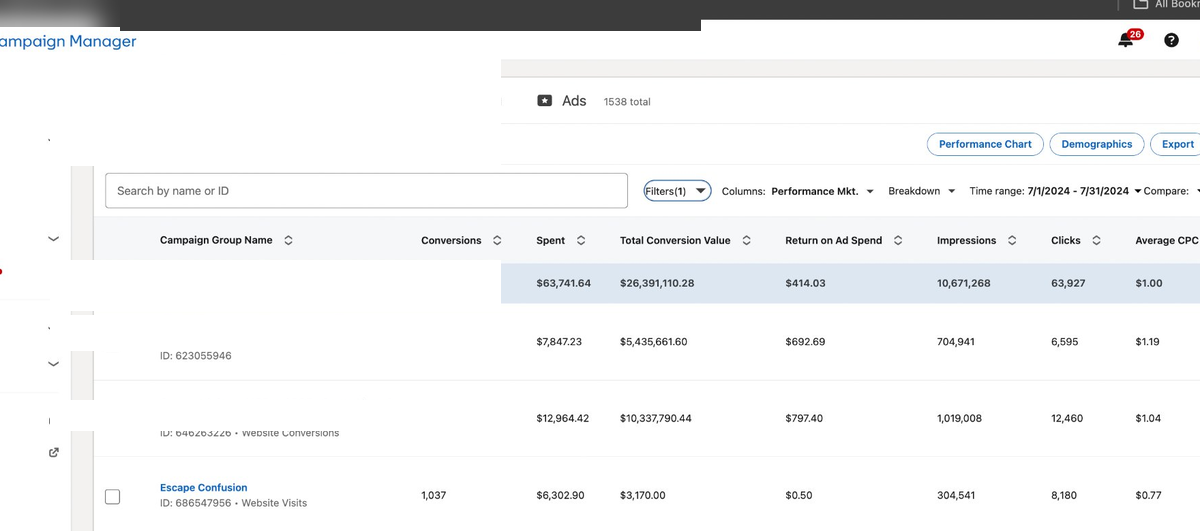This screenshot has height=531, width=1200.
Task: Click clicks value 12,460
Action: tap(1067, 419)
